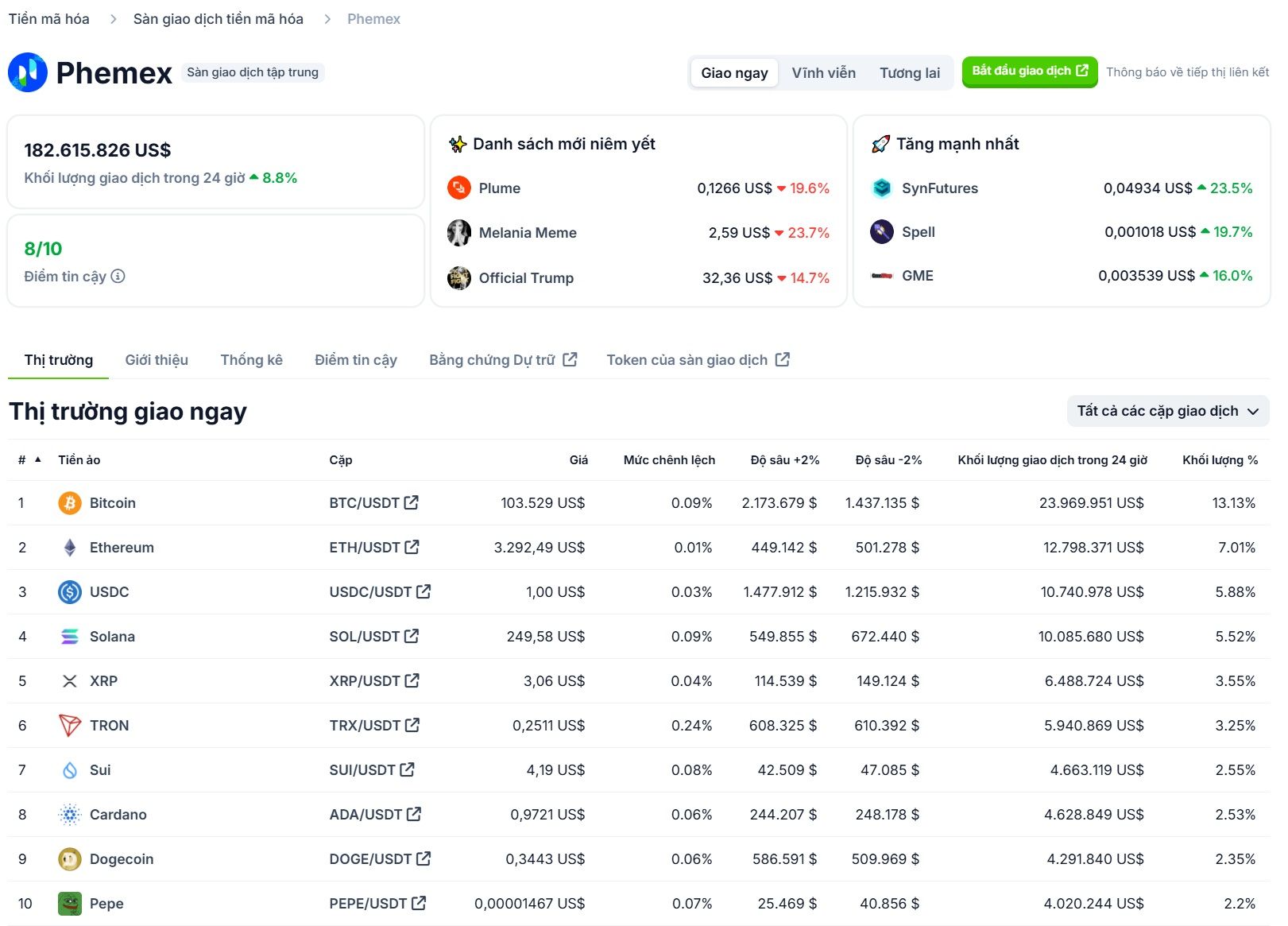Click the Sui coin icon
The image size is (1288, 926).
click(x=70, y=770)
